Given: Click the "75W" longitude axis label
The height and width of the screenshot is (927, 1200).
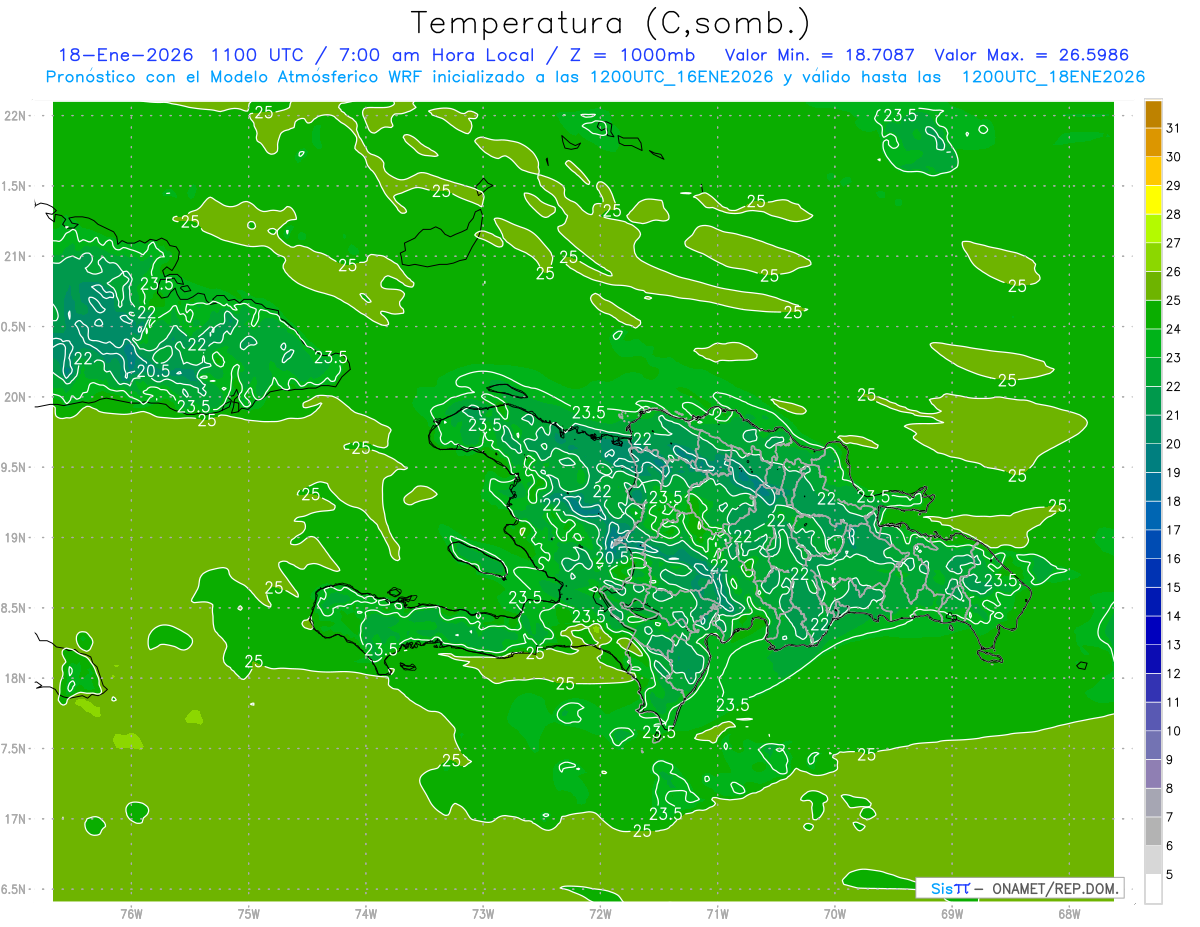Looking at the screenshot, I should 249,912.
